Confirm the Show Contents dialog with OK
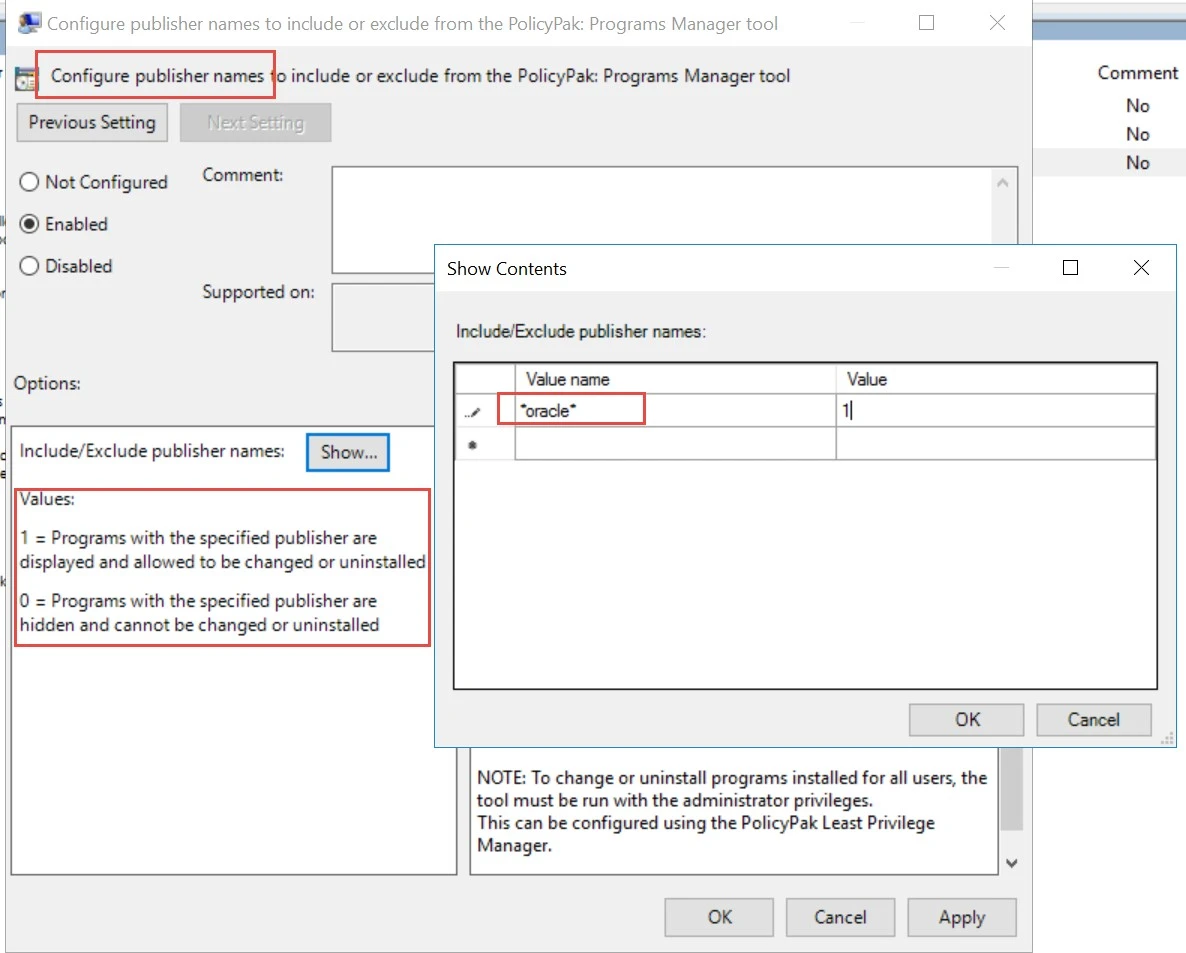Screen dimensions: 1186x953 pos(965,719)
